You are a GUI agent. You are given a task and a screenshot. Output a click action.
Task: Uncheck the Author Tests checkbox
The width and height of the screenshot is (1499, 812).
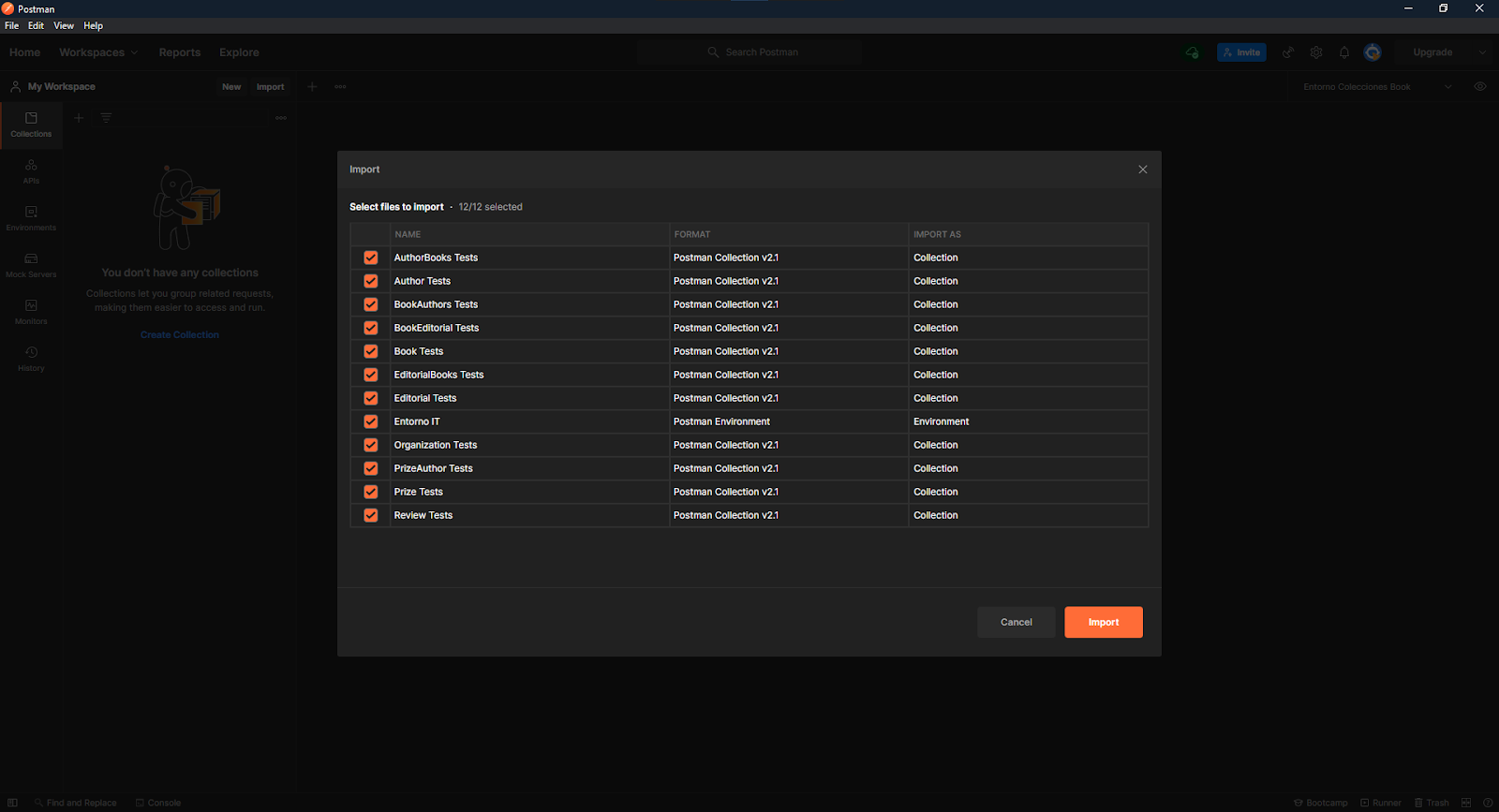click(x=371, y=281)
